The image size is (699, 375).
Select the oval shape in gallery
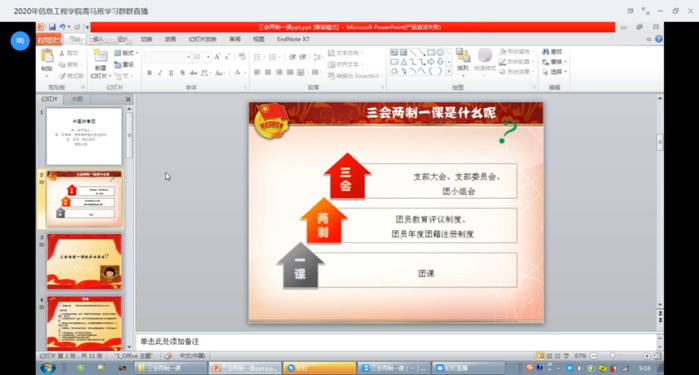440,53
